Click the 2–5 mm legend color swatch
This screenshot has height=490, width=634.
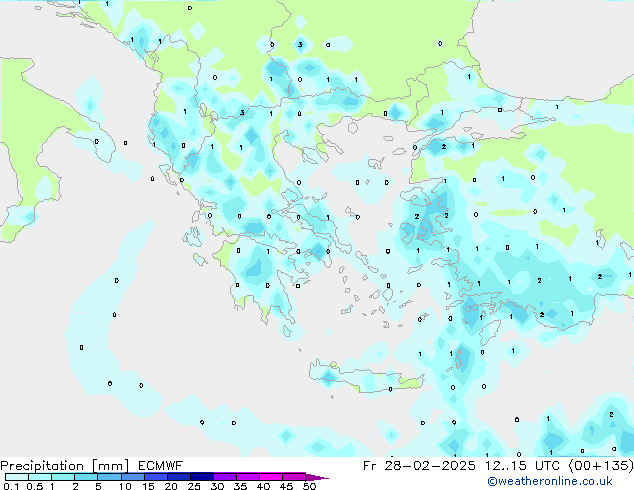pos(86,477)
